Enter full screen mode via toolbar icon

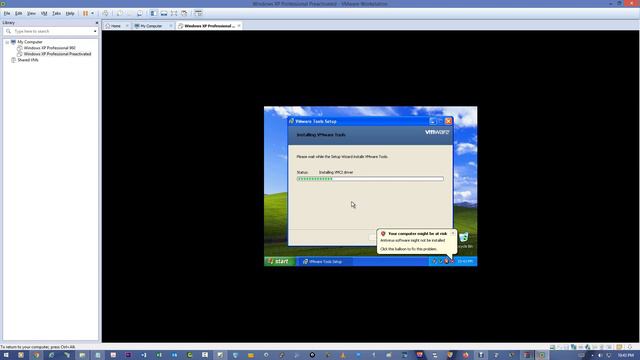pos(174,13)
